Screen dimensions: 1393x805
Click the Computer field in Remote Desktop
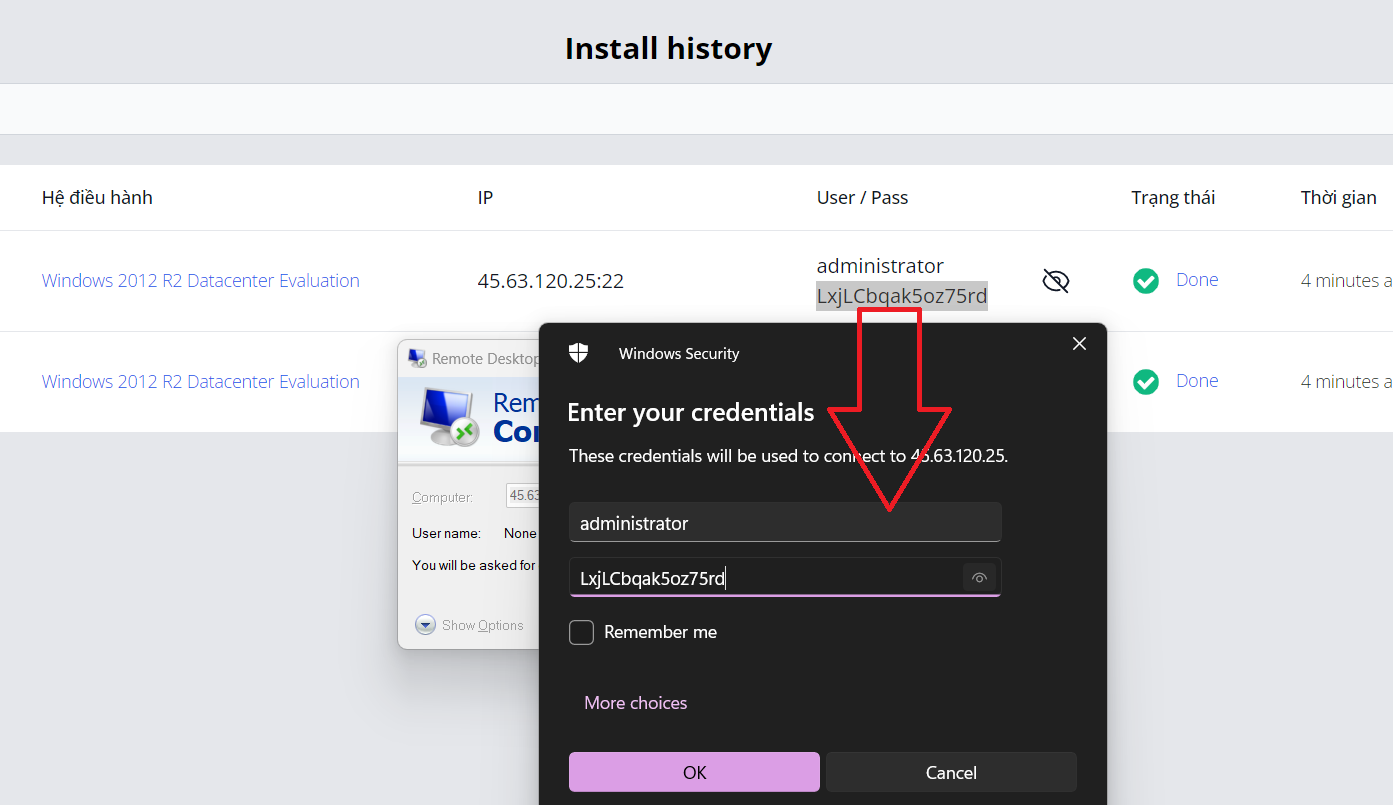523,496
